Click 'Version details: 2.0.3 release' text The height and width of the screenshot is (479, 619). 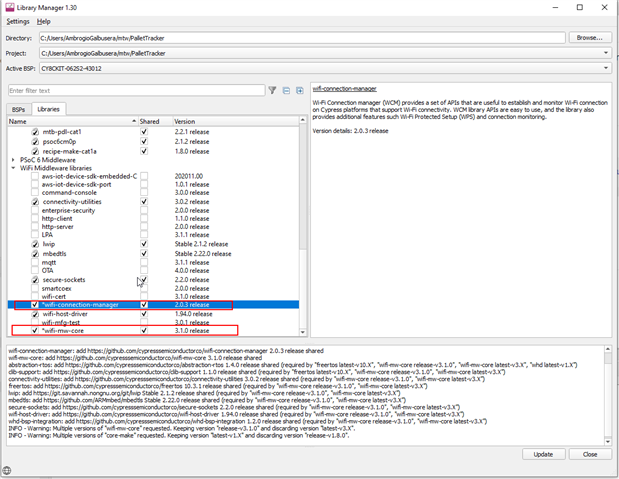click(350, 131)
